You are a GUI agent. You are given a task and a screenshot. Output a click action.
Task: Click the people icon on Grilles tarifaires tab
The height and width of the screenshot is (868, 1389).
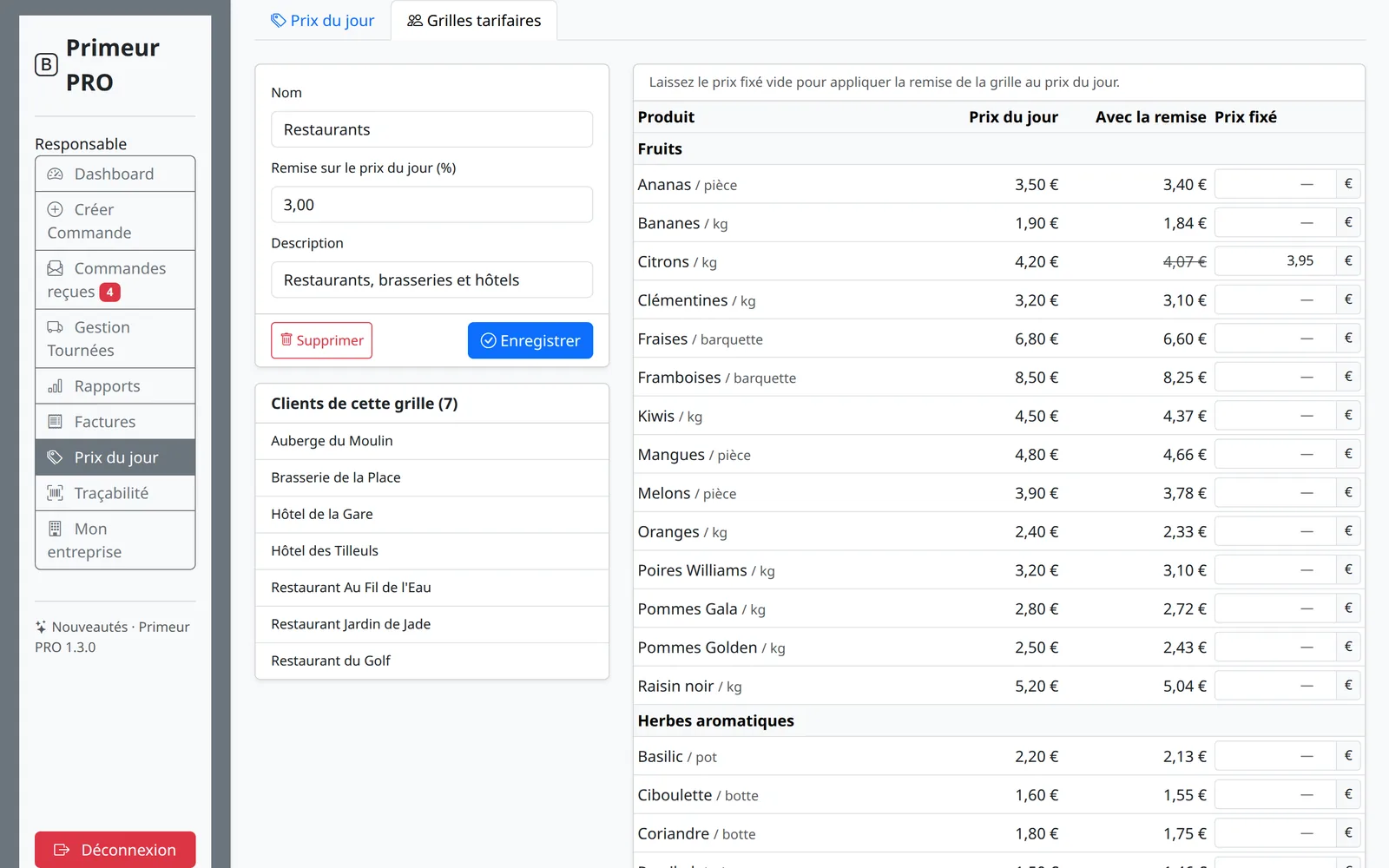(x=415, y=20)
